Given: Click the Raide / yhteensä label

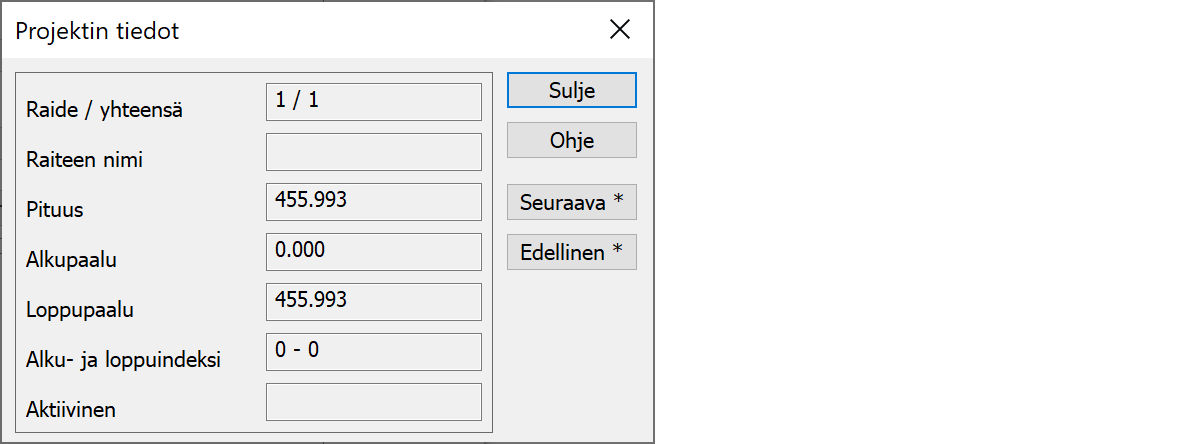Looking at the screenshot, I should click(x=104, y=110).
